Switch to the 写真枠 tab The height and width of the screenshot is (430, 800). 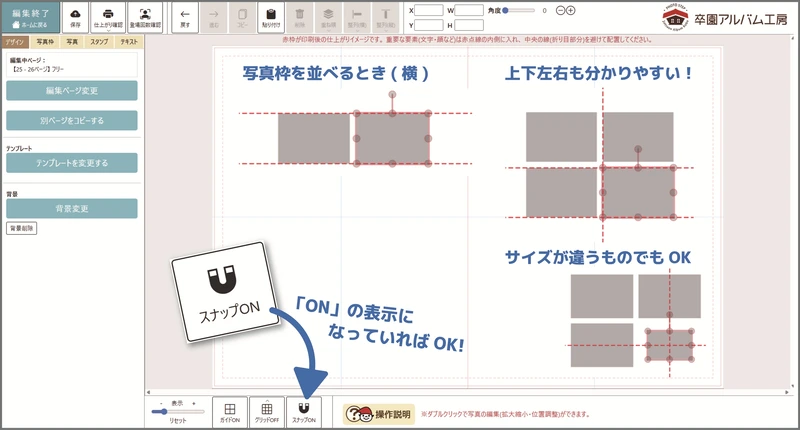(x=45, y=43)
